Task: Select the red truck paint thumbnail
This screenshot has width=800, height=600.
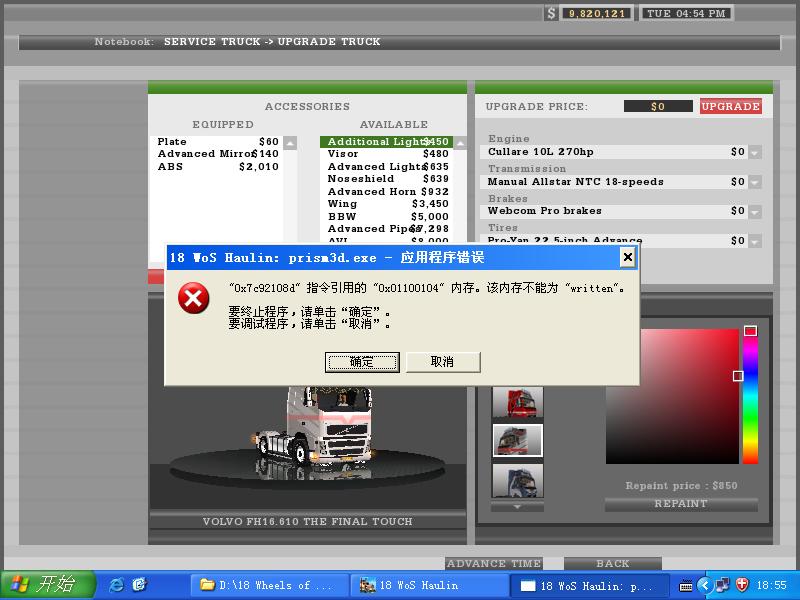Action: [517, 402]
